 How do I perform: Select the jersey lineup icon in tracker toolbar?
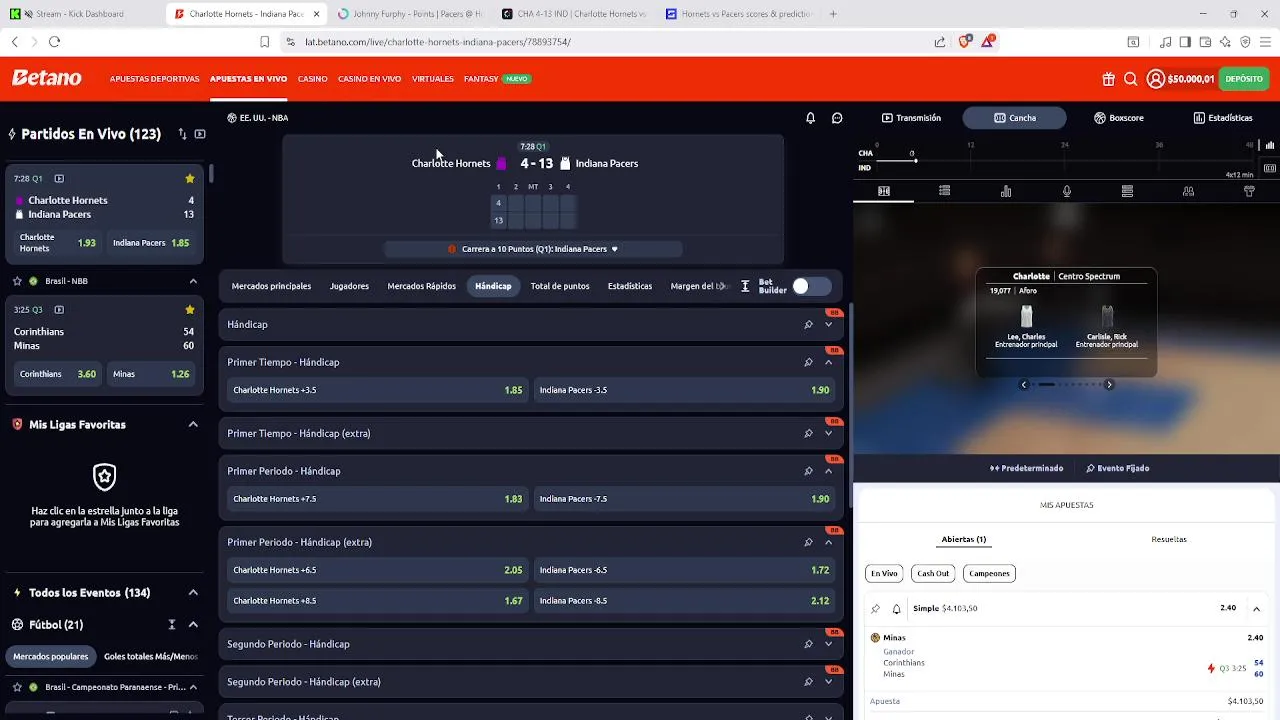[x=1249, y=191]
